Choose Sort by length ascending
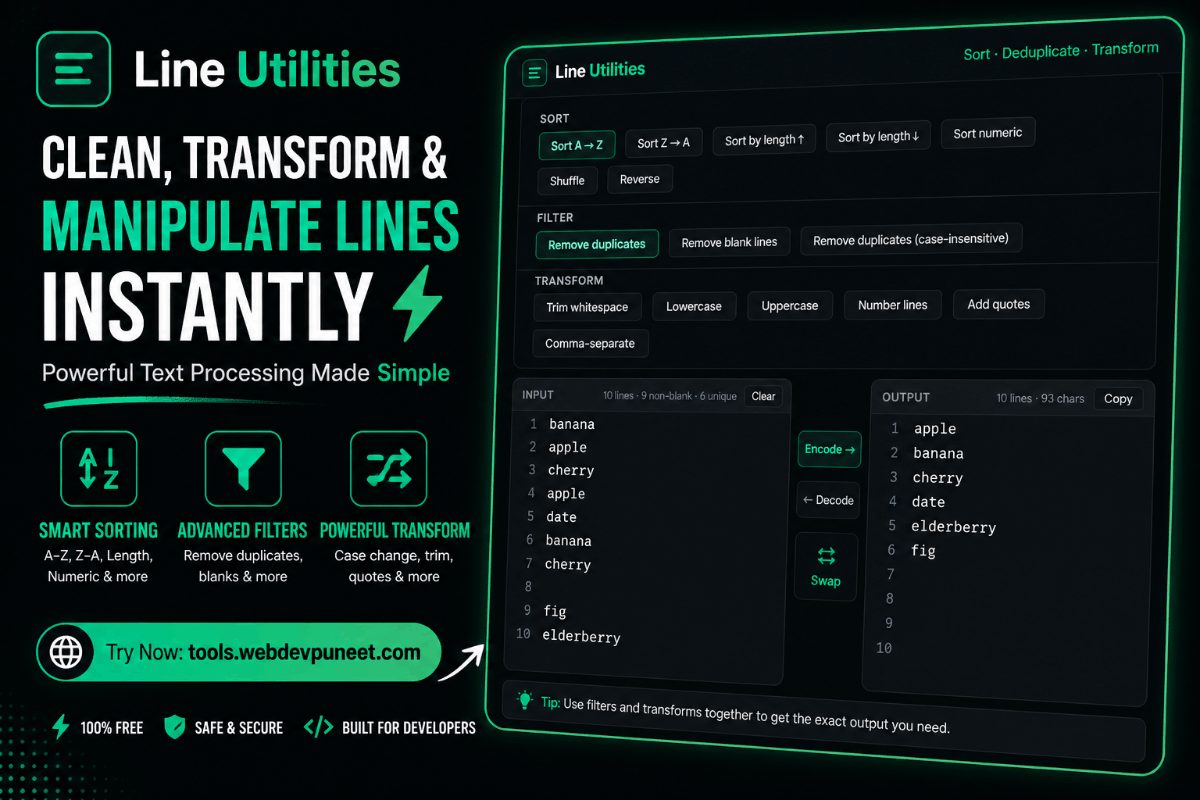 click(x=764, y=140)
